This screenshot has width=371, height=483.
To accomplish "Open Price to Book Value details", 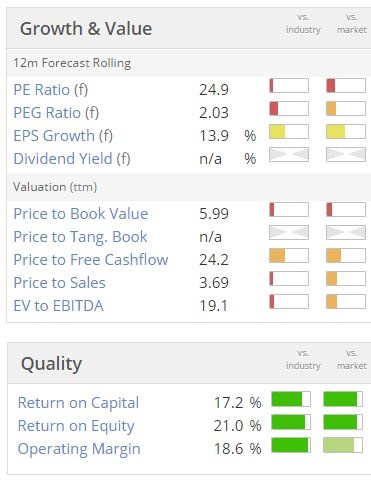I will [x=81, y=214].
